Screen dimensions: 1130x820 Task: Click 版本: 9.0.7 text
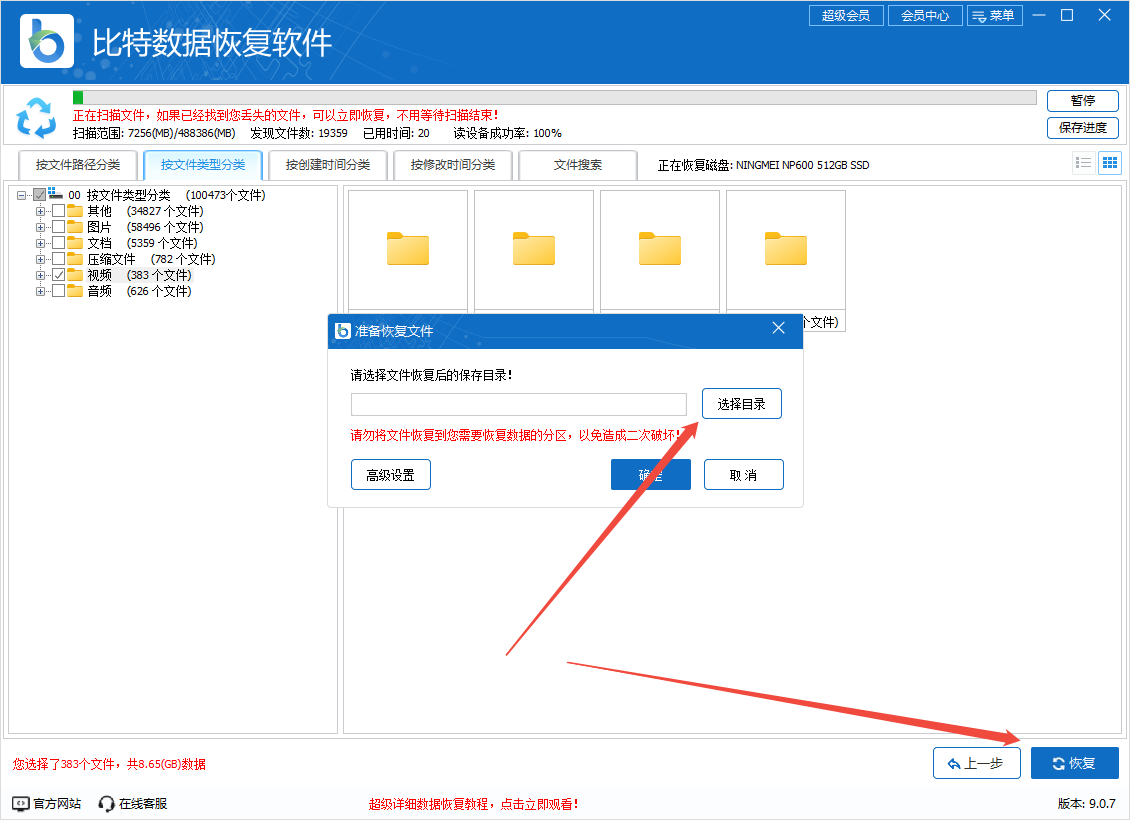click(1087, 803)
